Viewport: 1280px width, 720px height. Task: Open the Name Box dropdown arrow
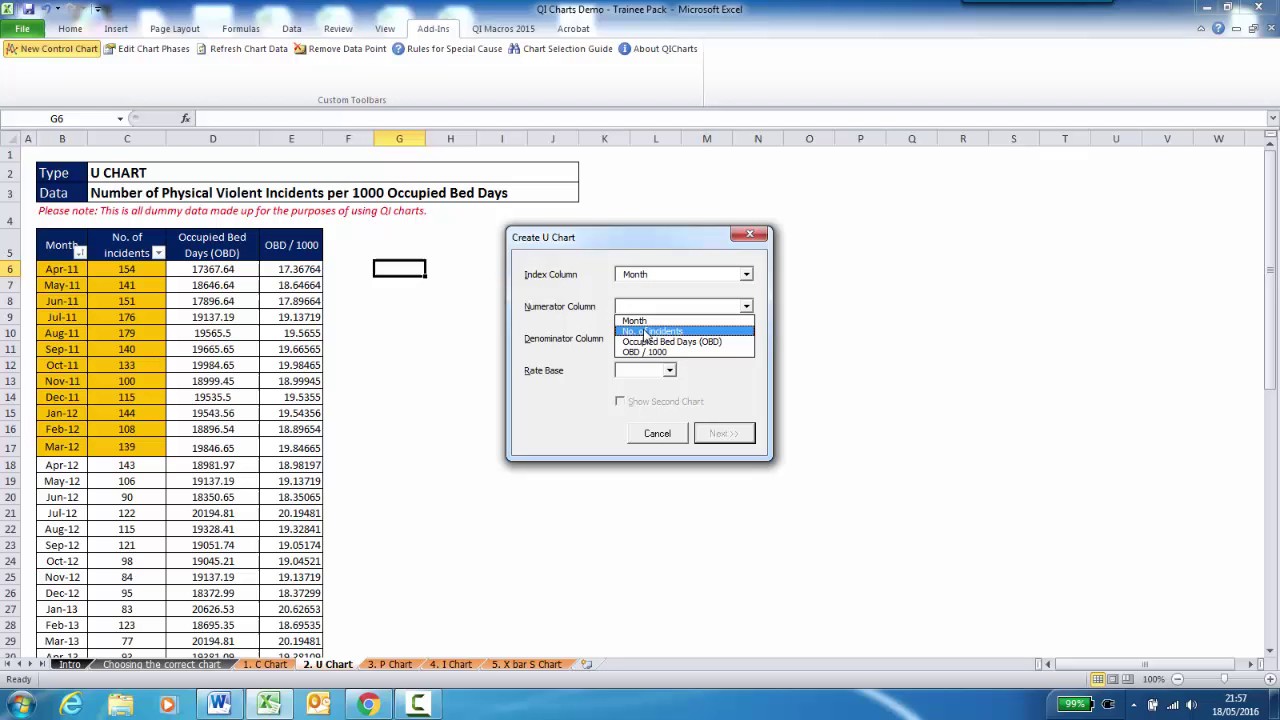[120, 118]
